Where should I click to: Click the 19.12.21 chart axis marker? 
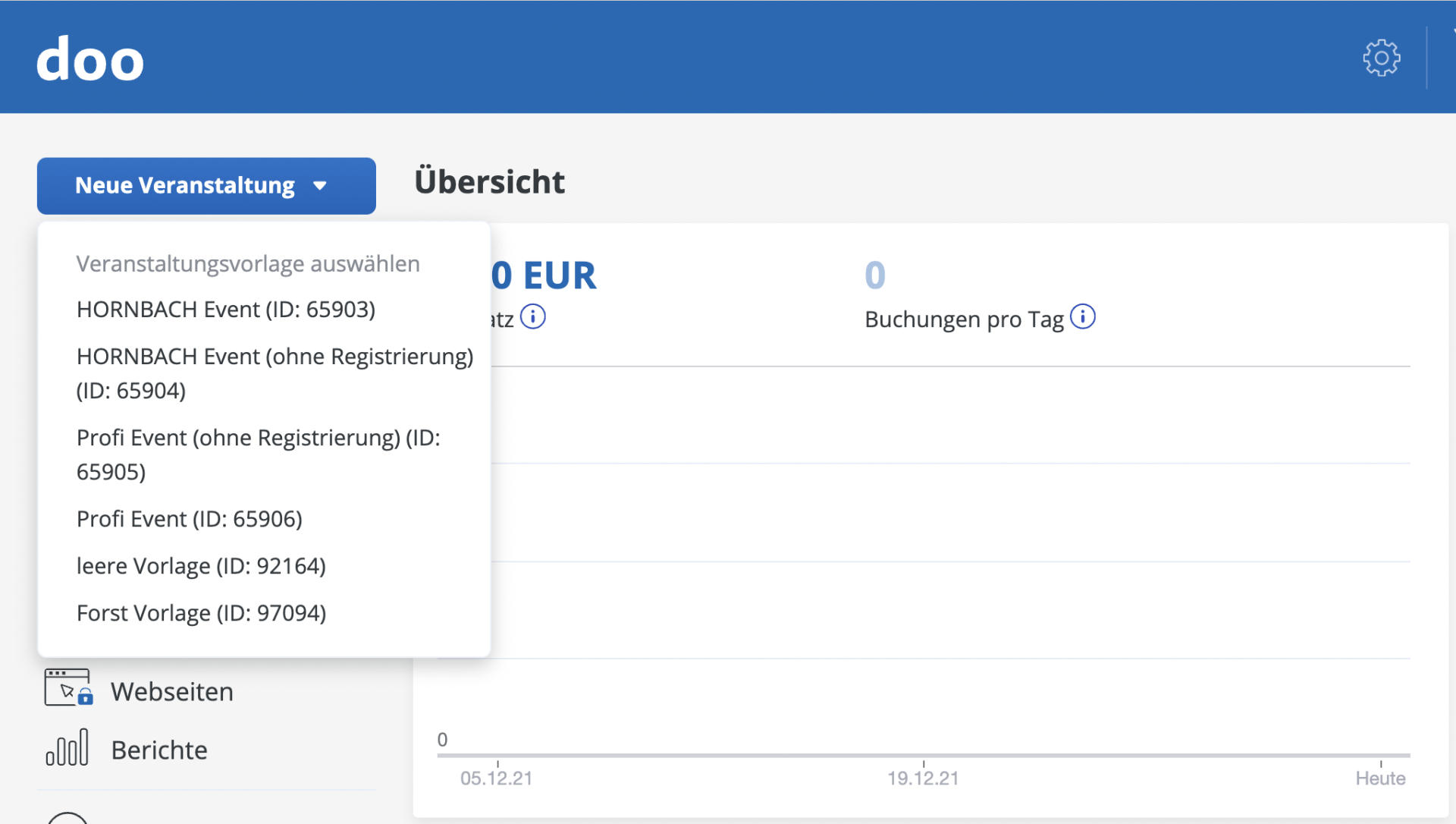pyautogui.click(x=923, y=778)
